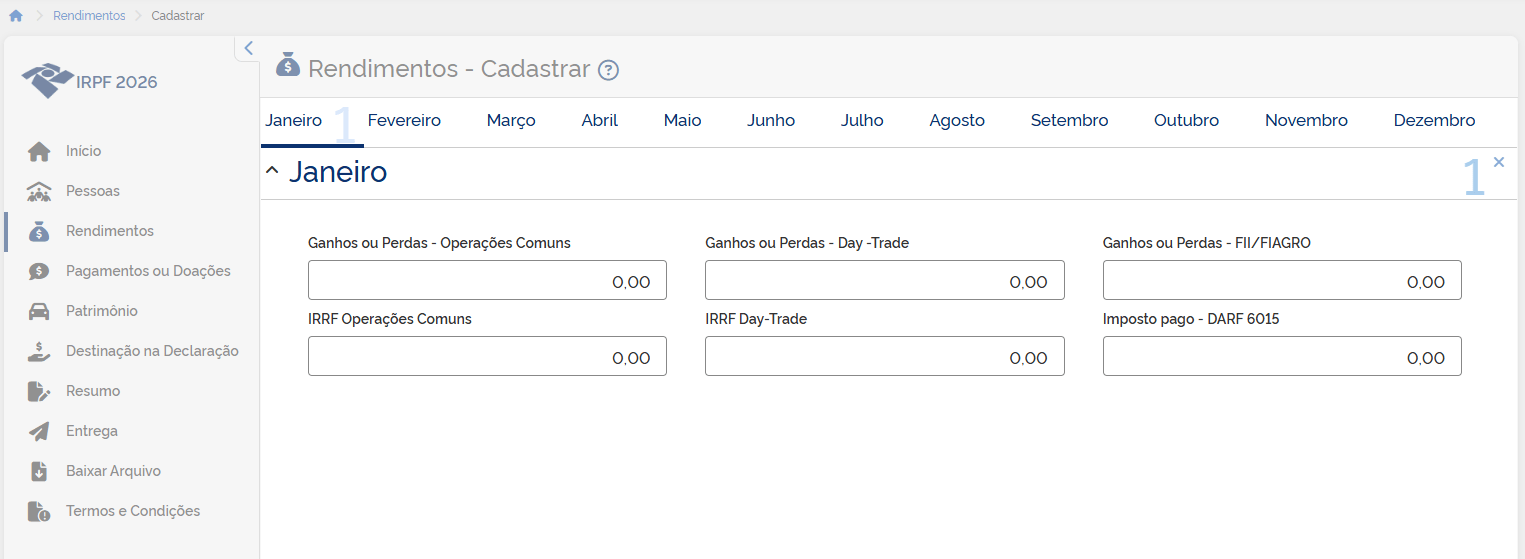Click the Imposto pago DARF 6015 field
1525x559 pixels.
(x=1281, y=357)
